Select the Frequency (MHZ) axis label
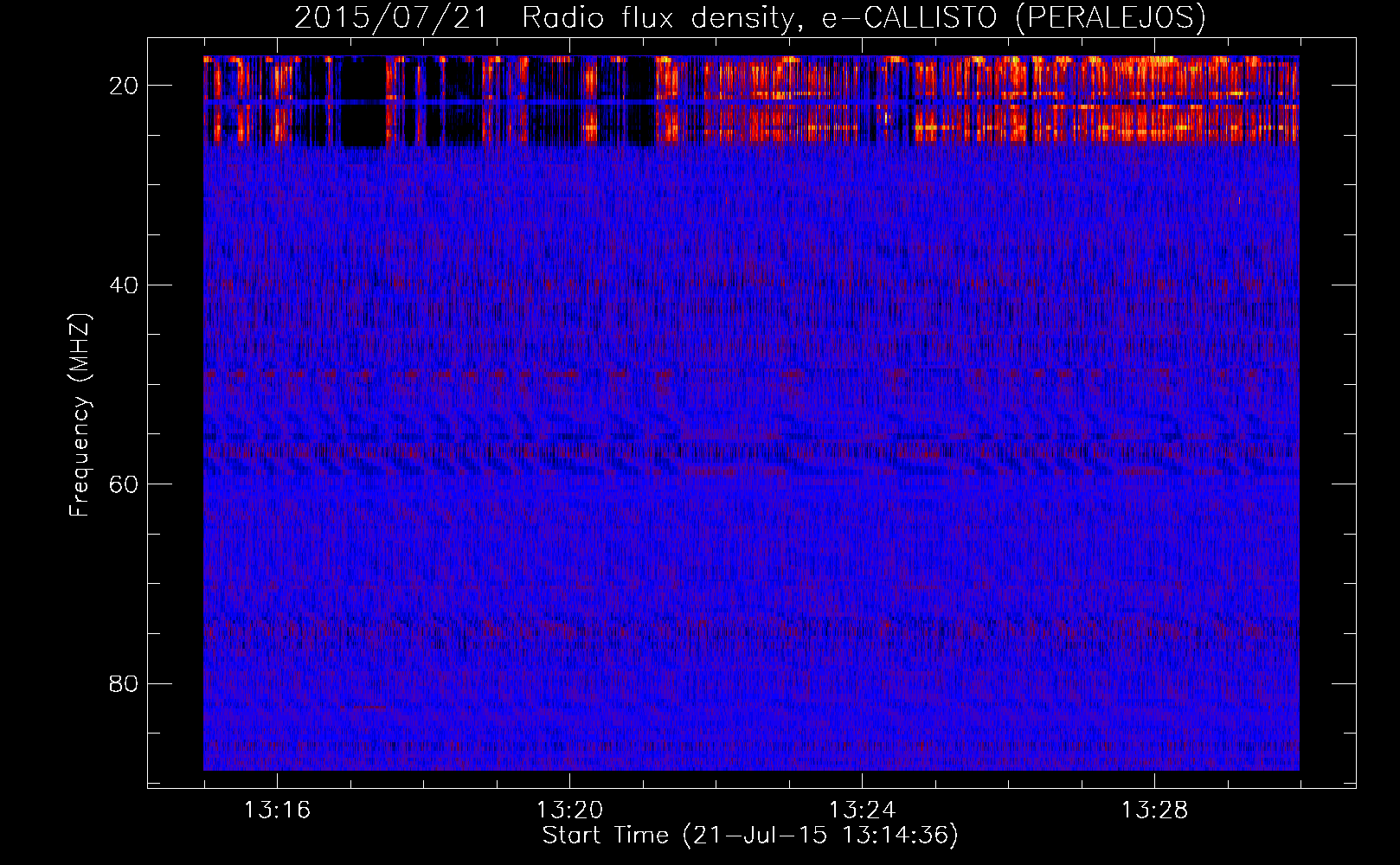 click(x=79, y=415)
